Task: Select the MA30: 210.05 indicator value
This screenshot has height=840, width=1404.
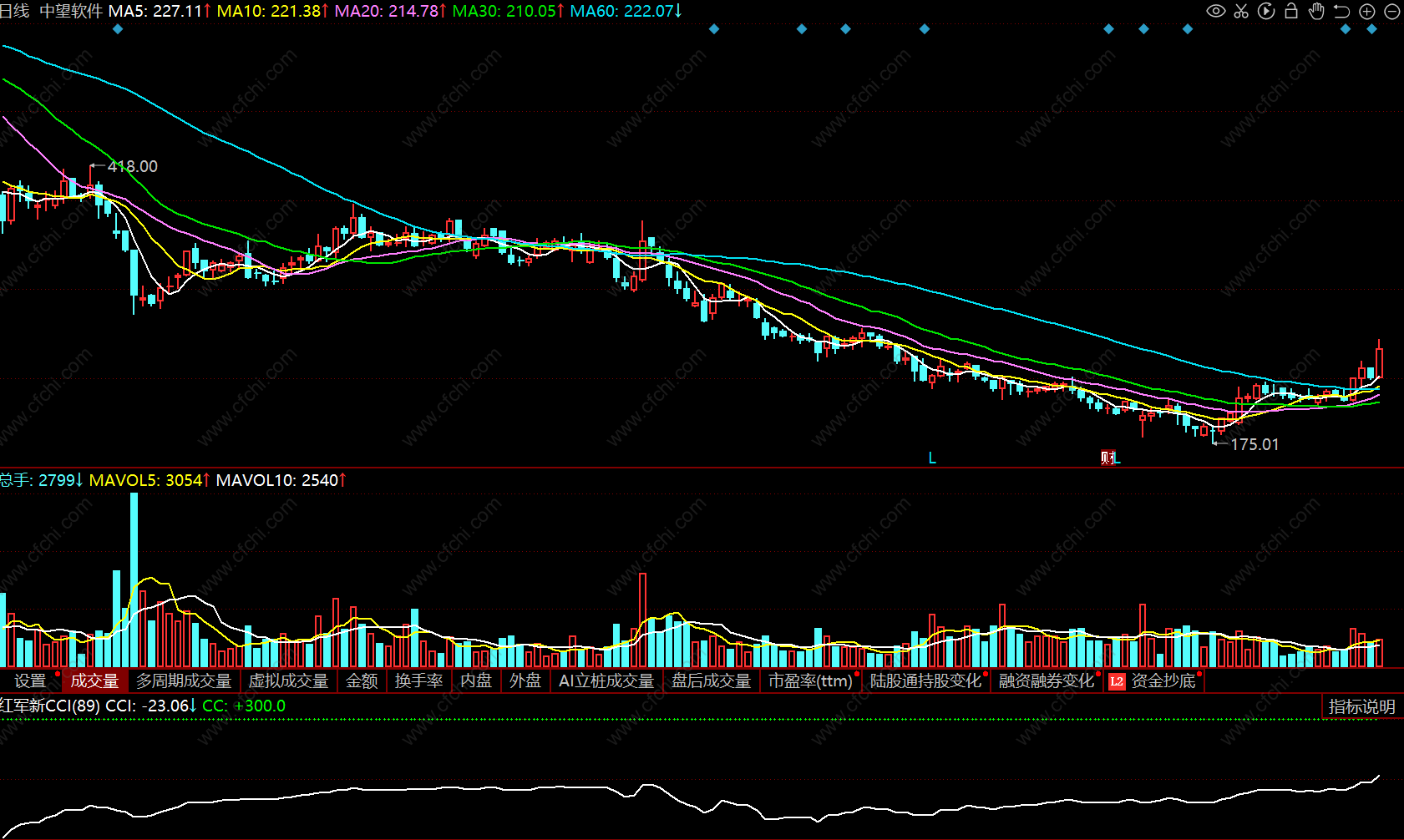Action: [x=509, y=11]
